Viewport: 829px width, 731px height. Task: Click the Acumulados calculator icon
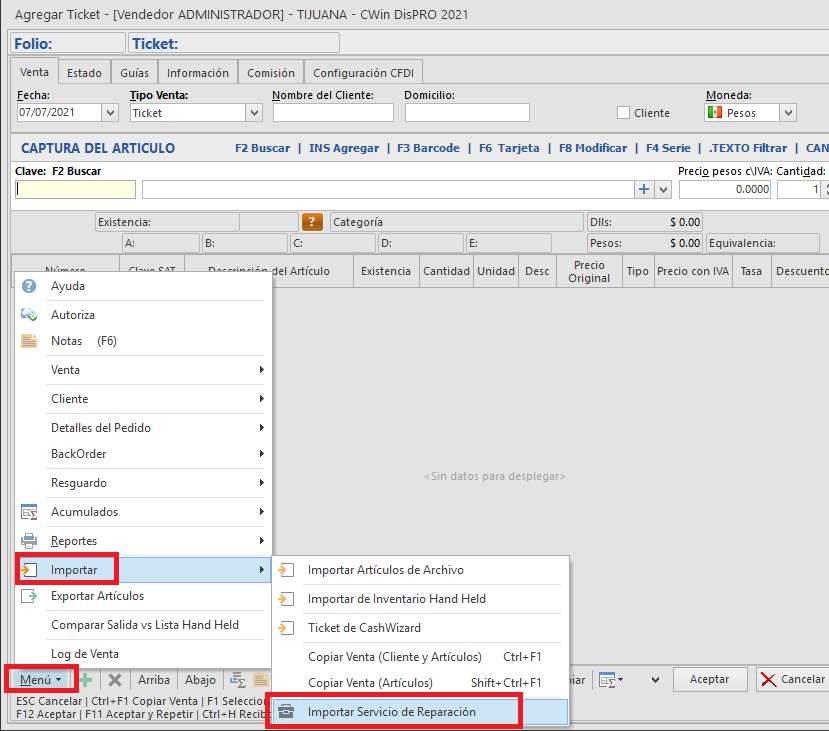[29, 512]
